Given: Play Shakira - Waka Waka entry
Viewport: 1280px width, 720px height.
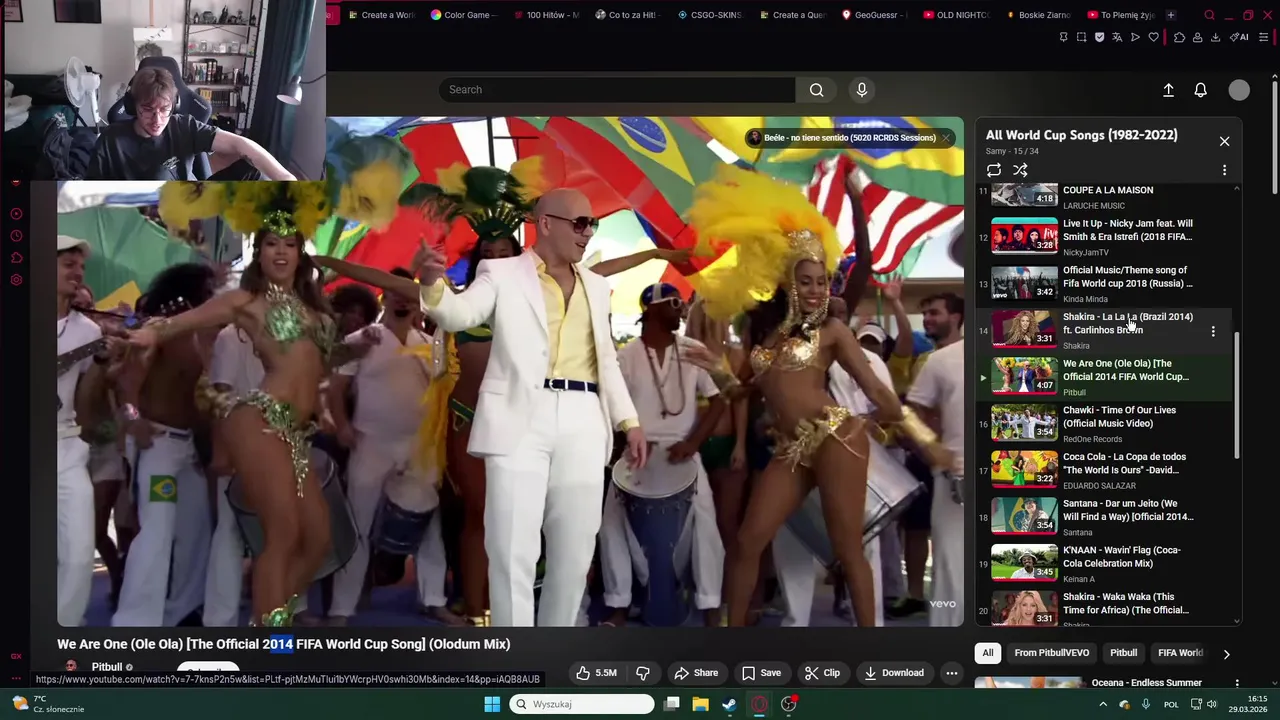Looking at the screenshot, I should coord(1104,608).
